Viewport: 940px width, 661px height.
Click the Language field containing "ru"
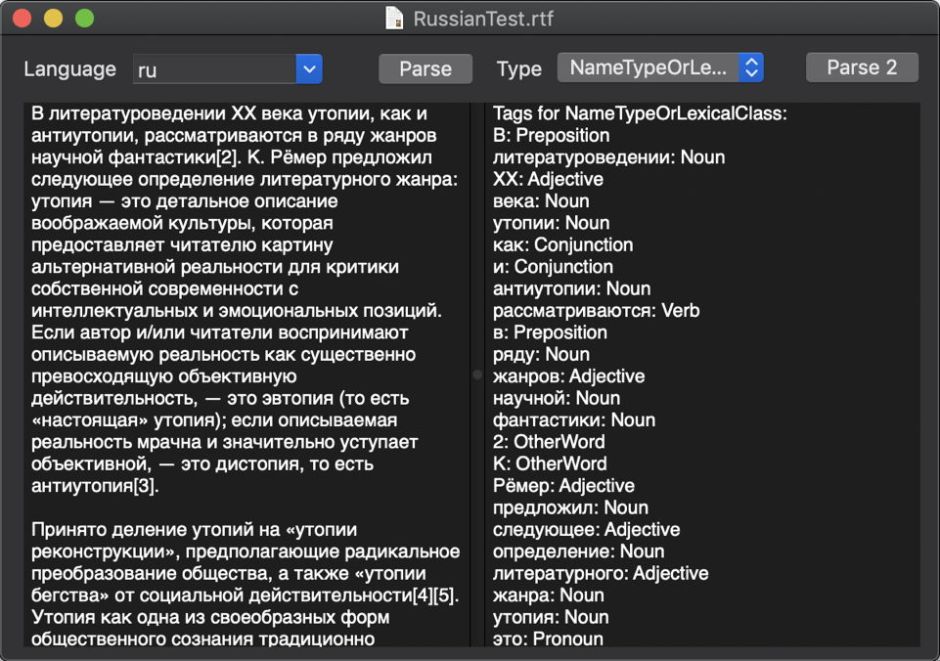tap(215, 69)
